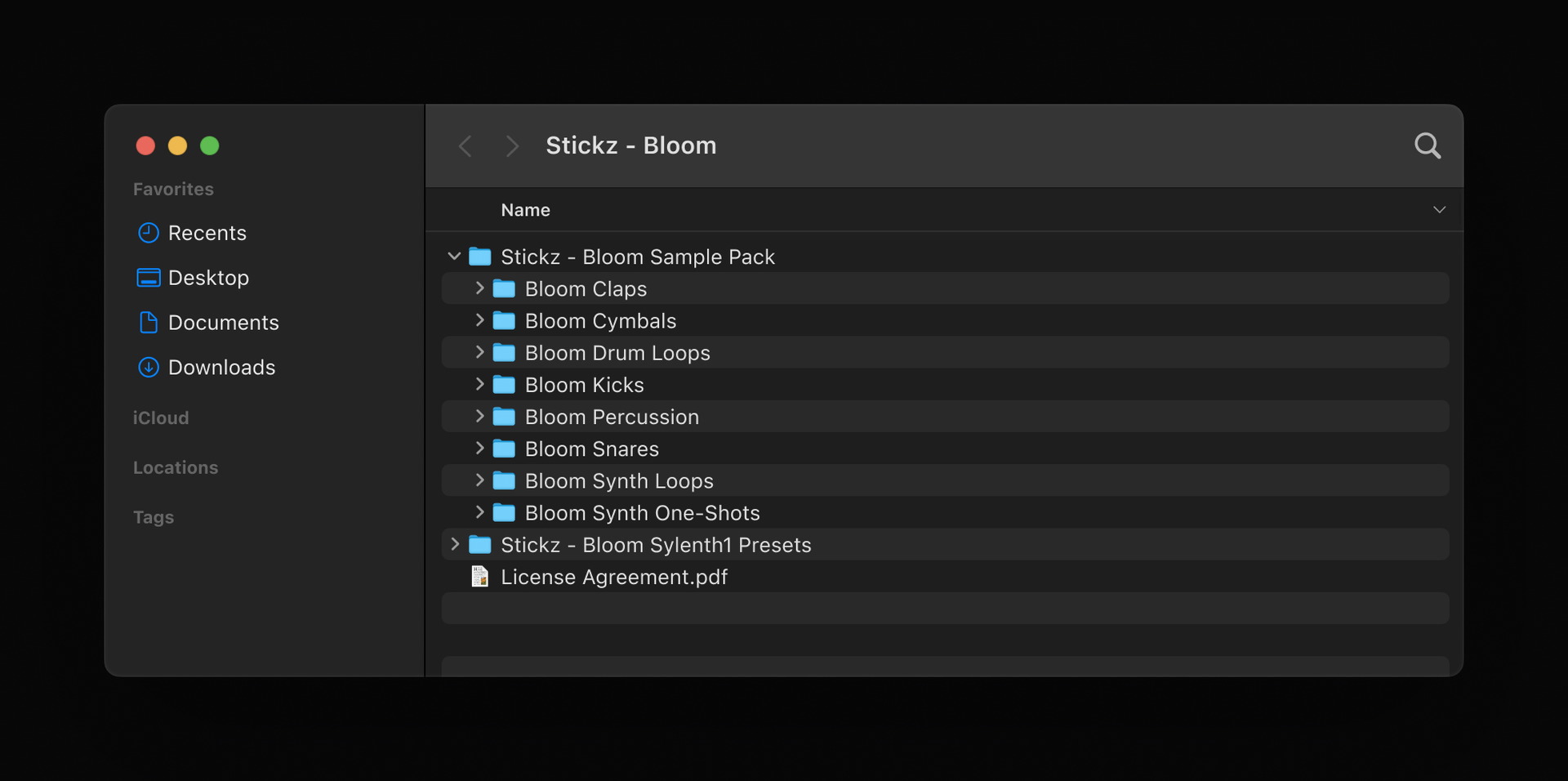Select the Bloom Percussion folder icon

point(503,417)
